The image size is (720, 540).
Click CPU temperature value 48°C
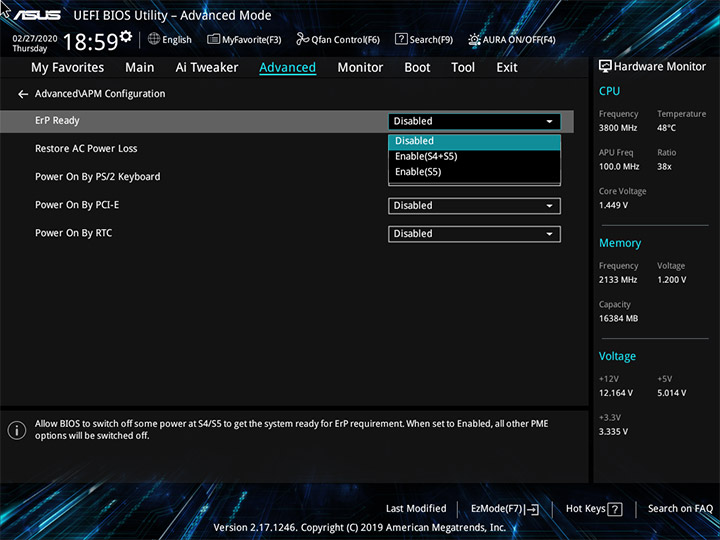coord(666,128)
